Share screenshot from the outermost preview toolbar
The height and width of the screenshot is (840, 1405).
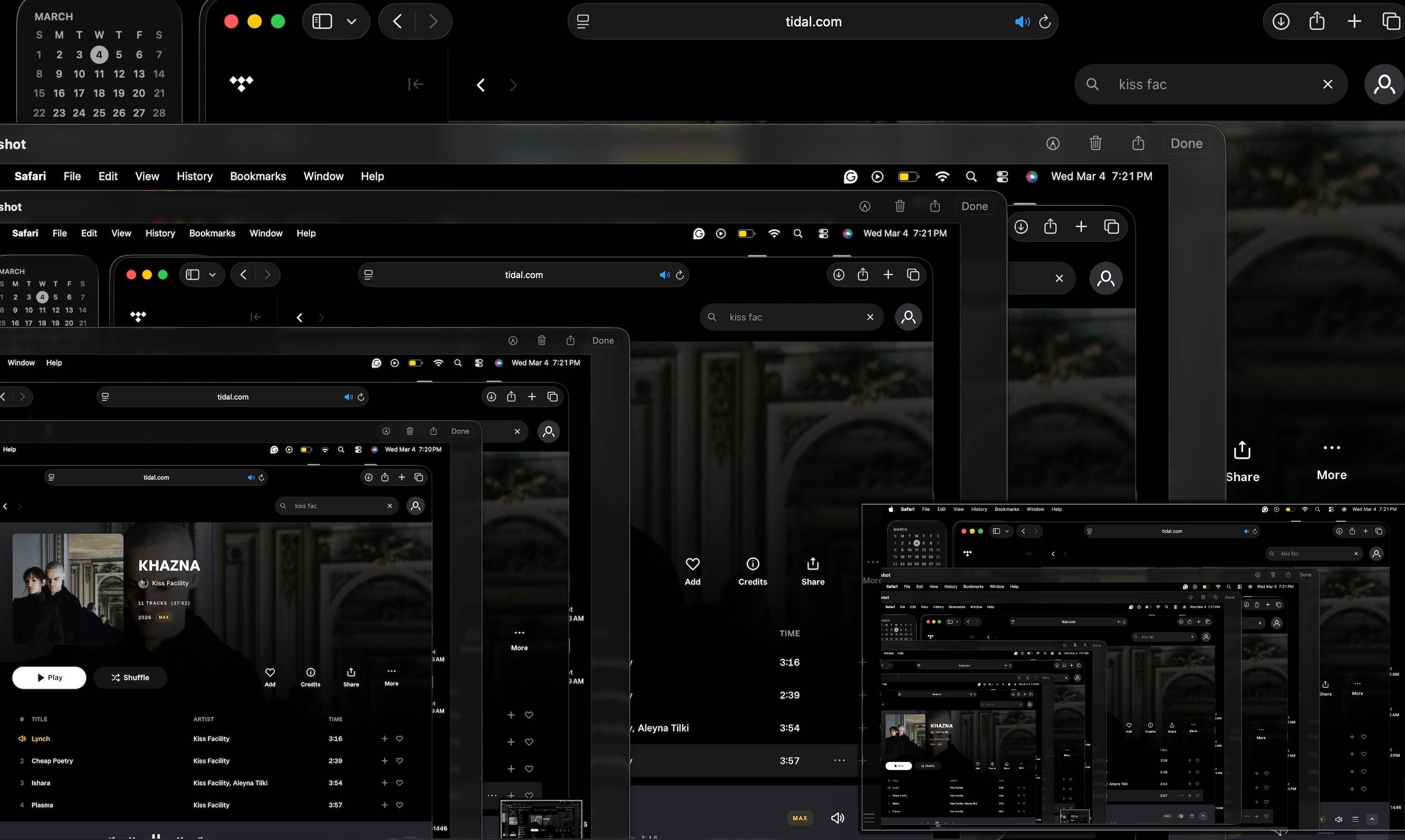tap(1138, 142)
